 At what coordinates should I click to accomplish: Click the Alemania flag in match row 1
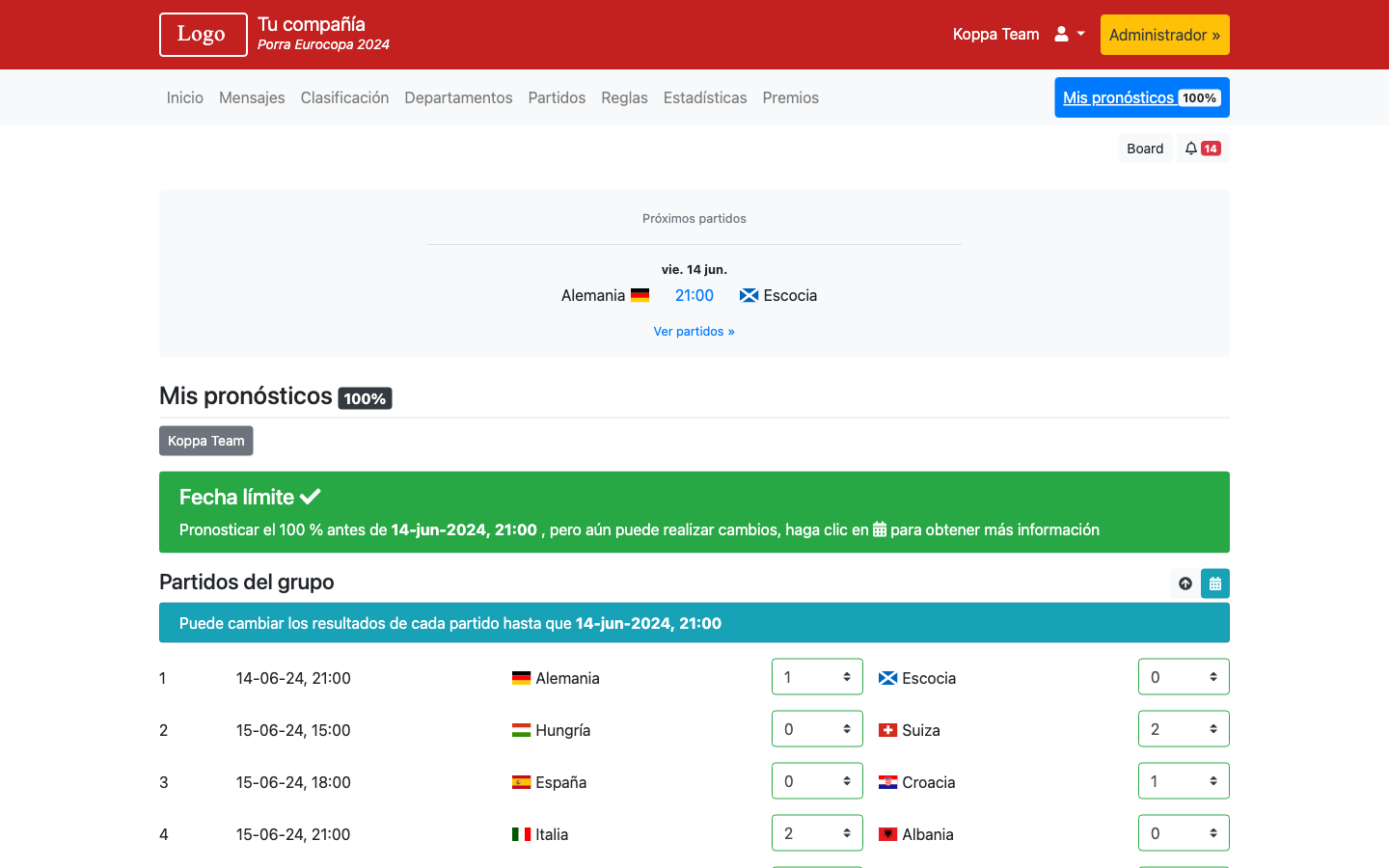click(521, 678)
